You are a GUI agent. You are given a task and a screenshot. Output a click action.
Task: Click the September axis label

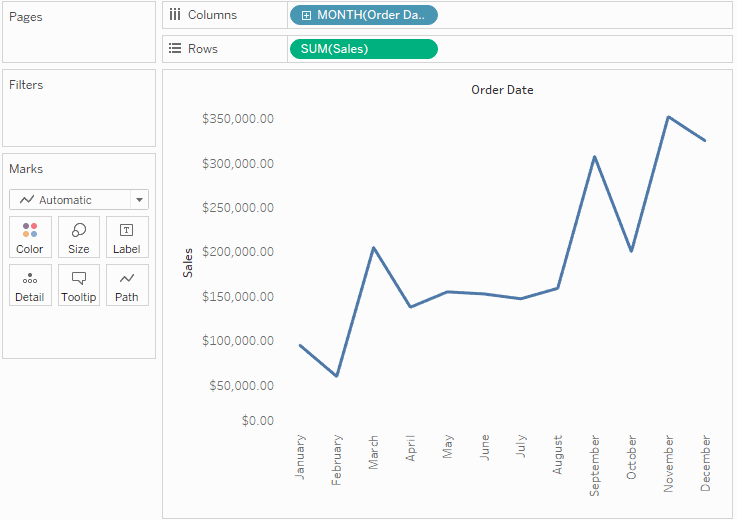[x=595, y=465]
